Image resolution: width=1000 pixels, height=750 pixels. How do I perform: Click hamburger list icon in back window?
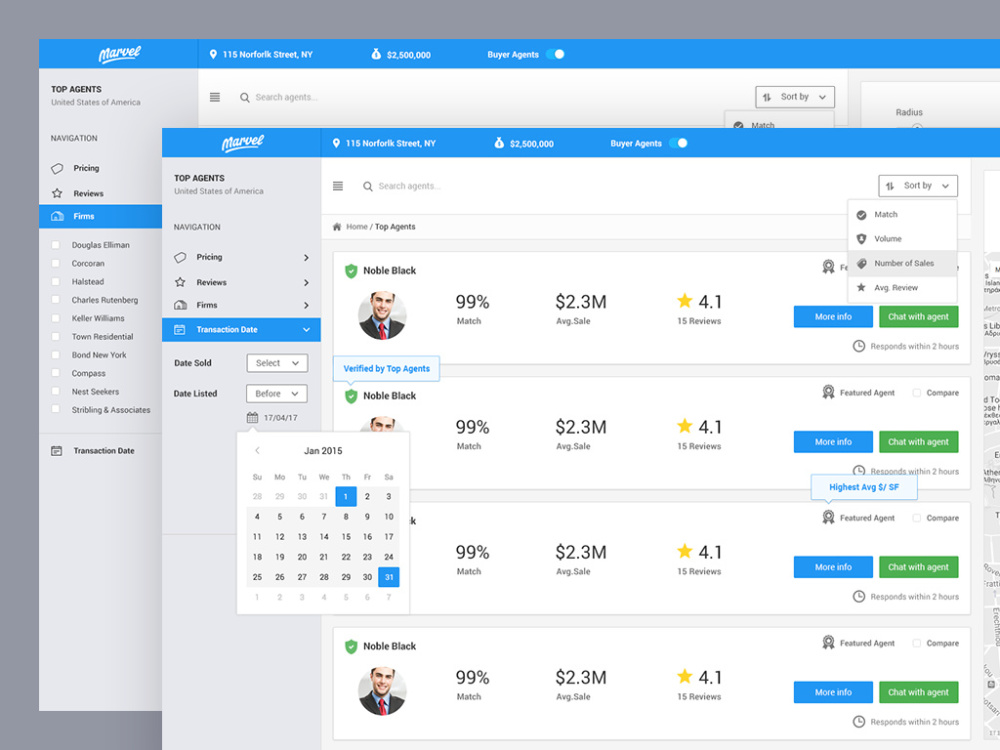[x=215, y=97]
